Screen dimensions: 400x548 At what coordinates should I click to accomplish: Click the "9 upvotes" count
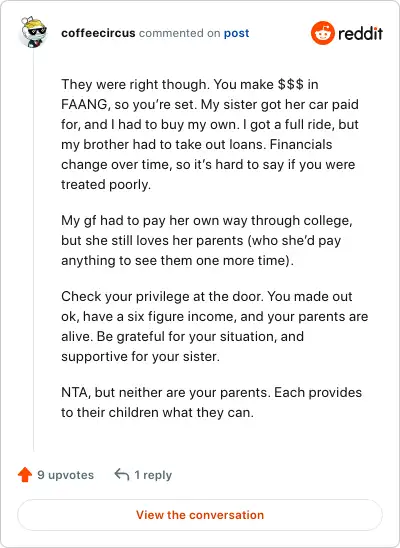pyautogui.click(x=66, y=475)
